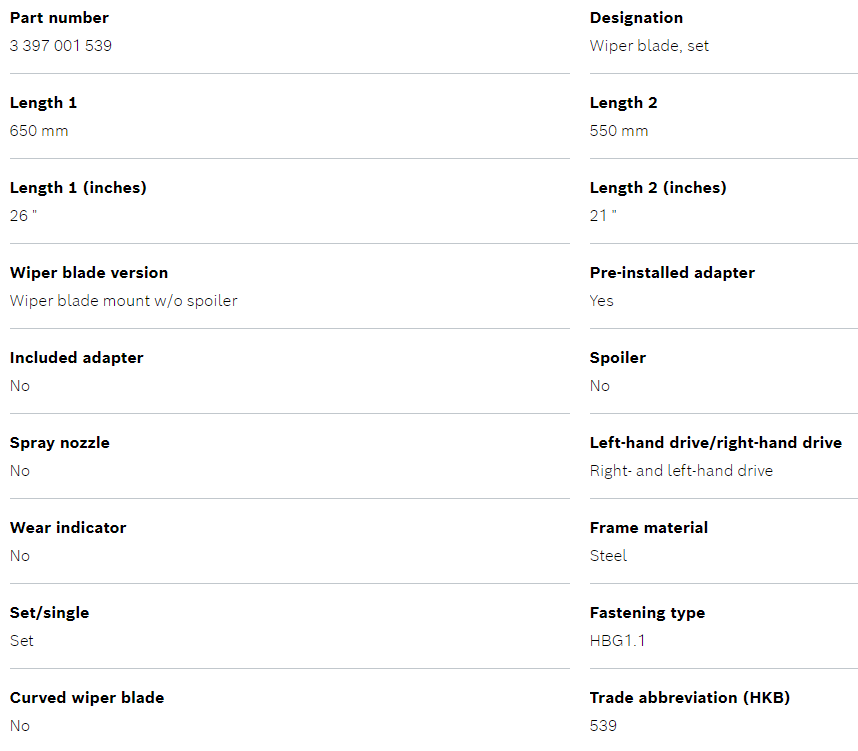Screen dimensions: 858x751
Task: Select 'Wiper blade mount w/o spoiler' text
Action: click(x=123, y=301)
